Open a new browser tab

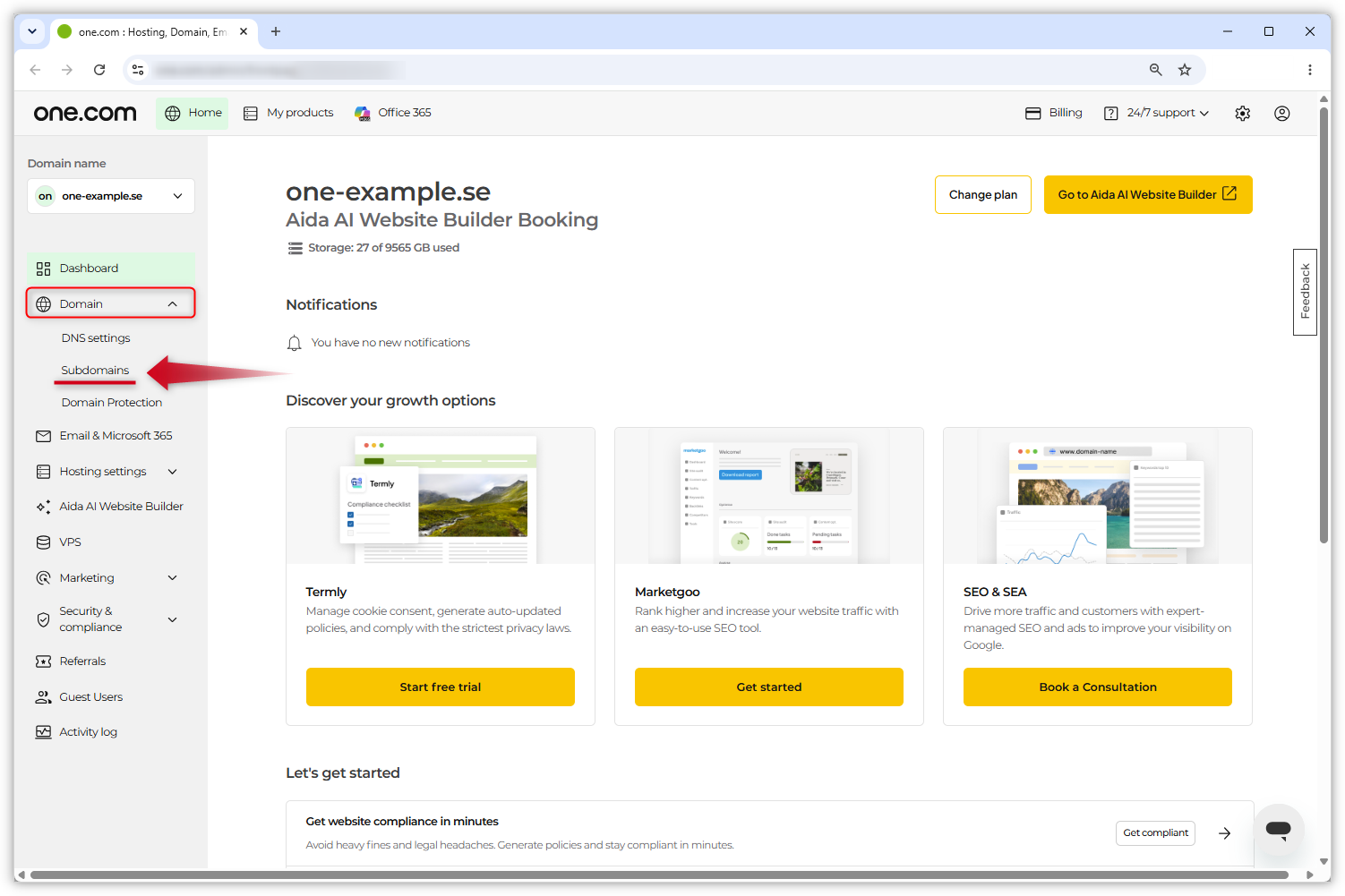pyautogui.click(x=276, y=31)
